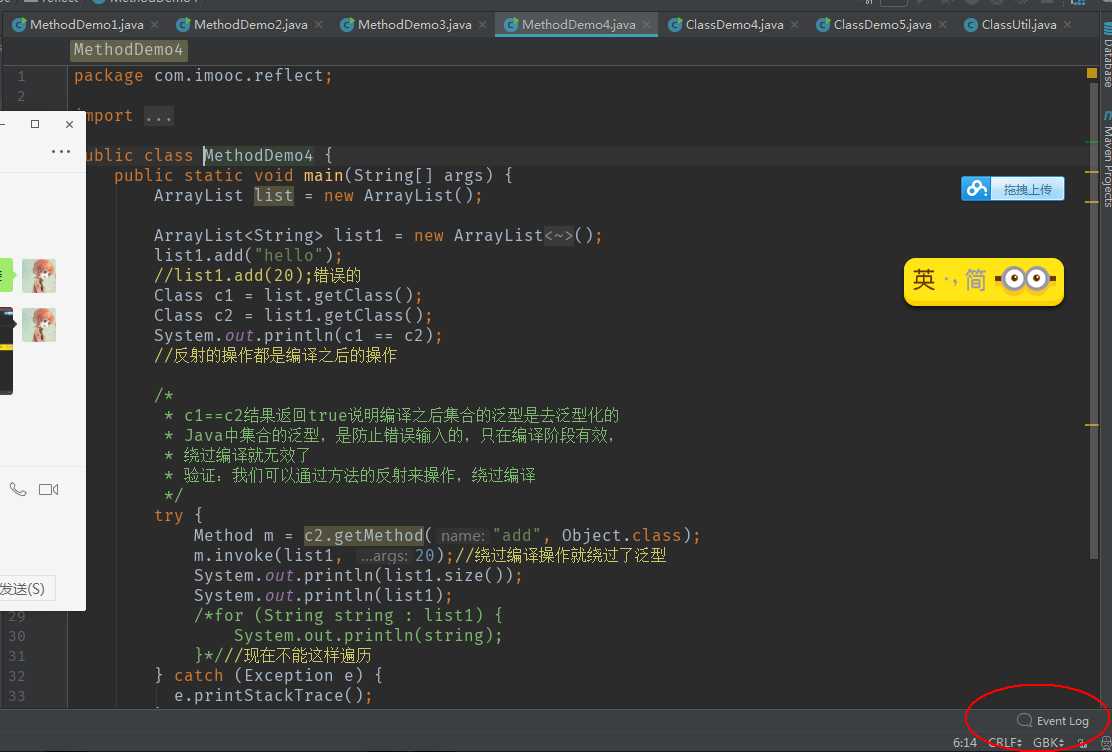1112x752 pixels.
Task: Click the name: parameter hint
Action: point(463,536)
